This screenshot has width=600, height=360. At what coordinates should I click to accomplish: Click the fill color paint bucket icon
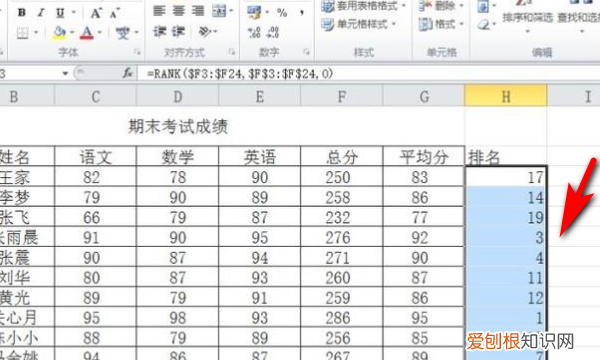click(x=59, y=33)
